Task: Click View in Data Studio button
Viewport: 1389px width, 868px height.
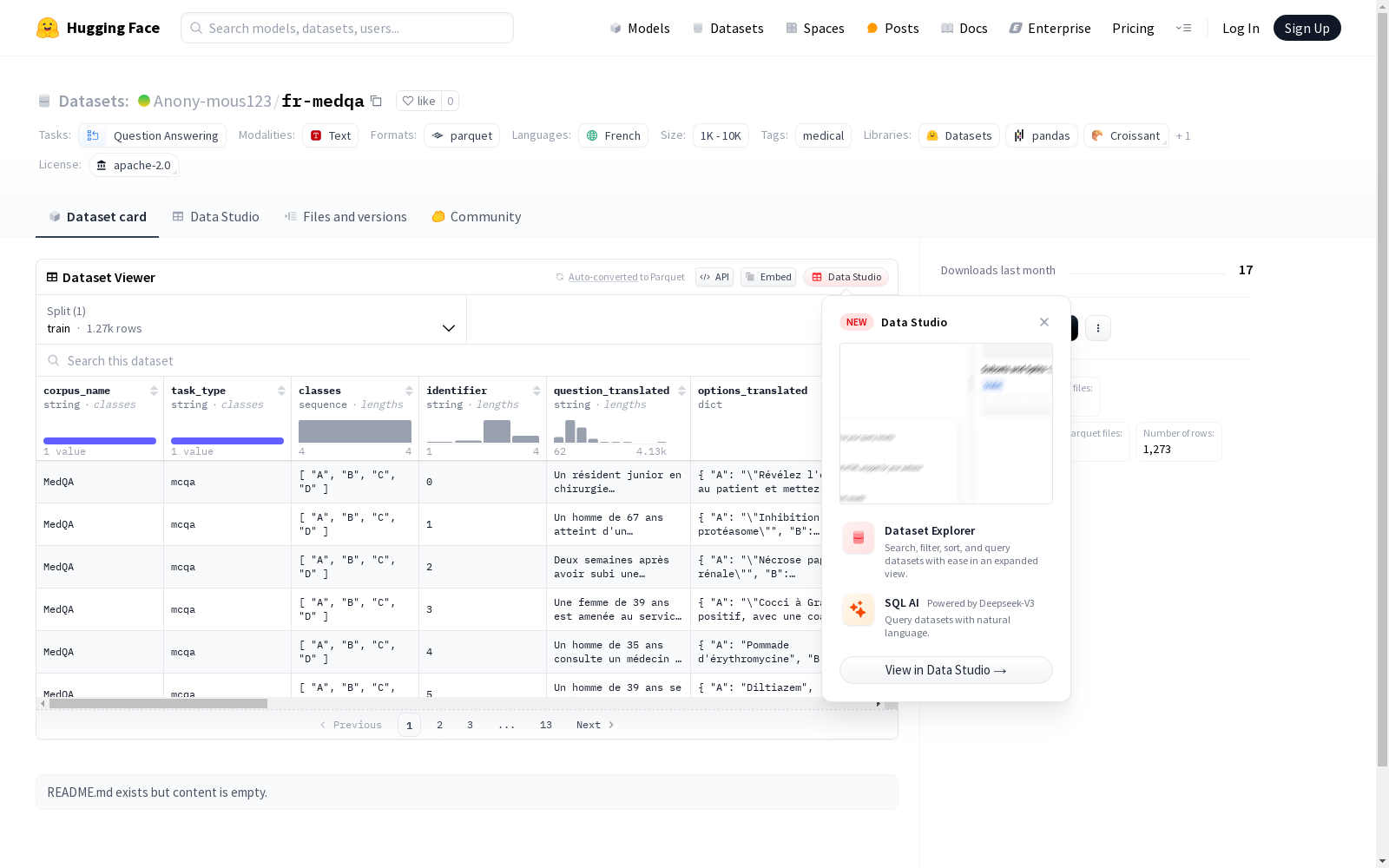Action: (946, 670)
